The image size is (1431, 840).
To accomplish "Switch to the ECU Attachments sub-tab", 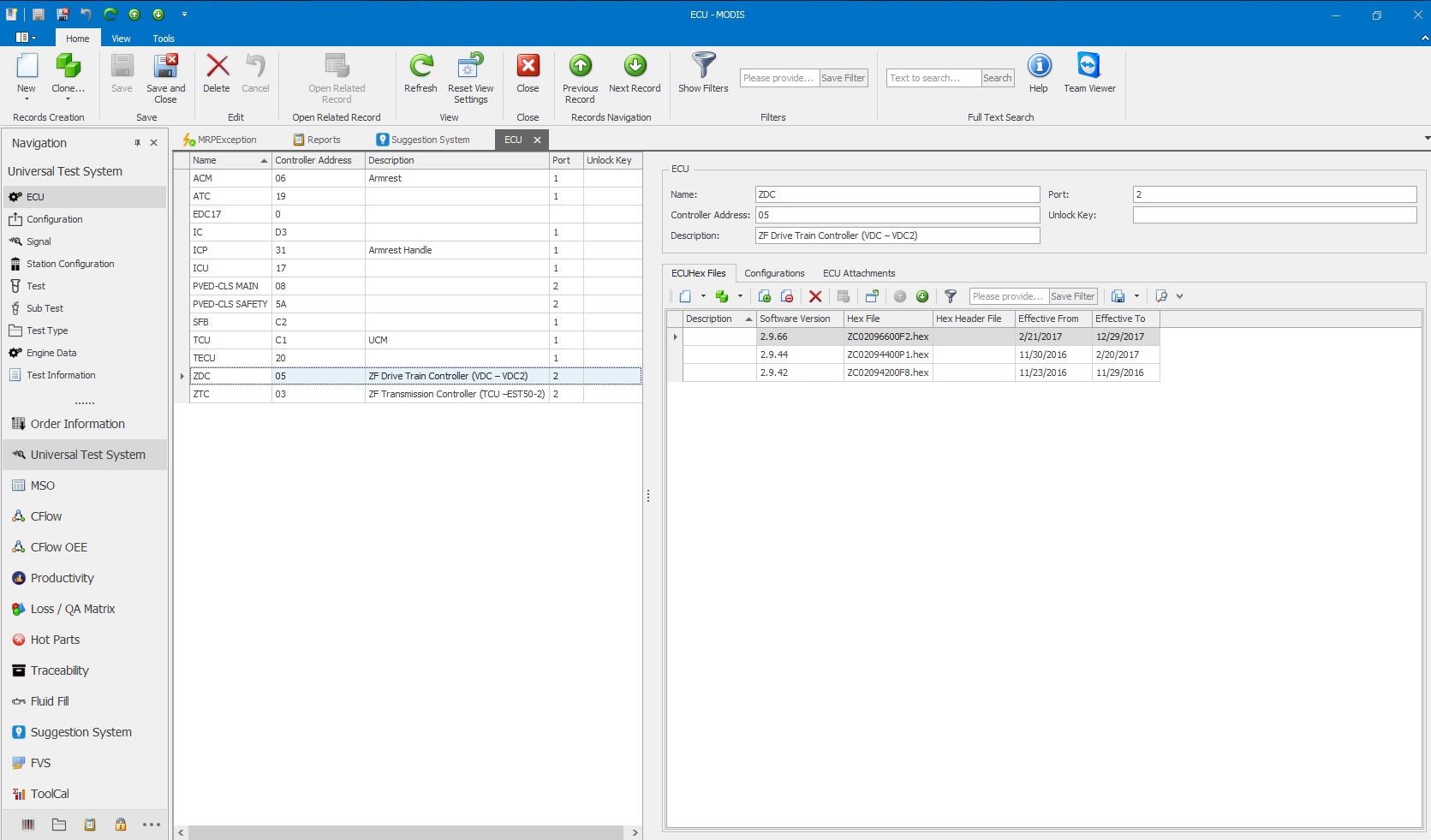I will [859, 273].
